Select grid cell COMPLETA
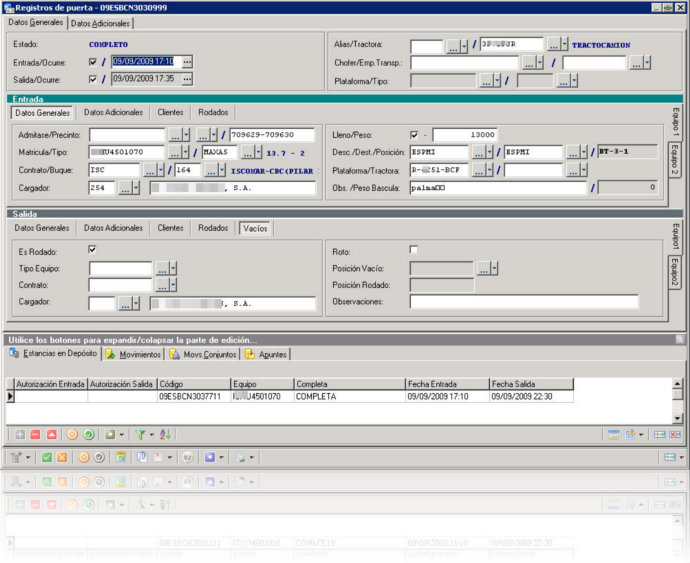The height and width of the screenshot is (563, 690). click(x=349, y=397)
